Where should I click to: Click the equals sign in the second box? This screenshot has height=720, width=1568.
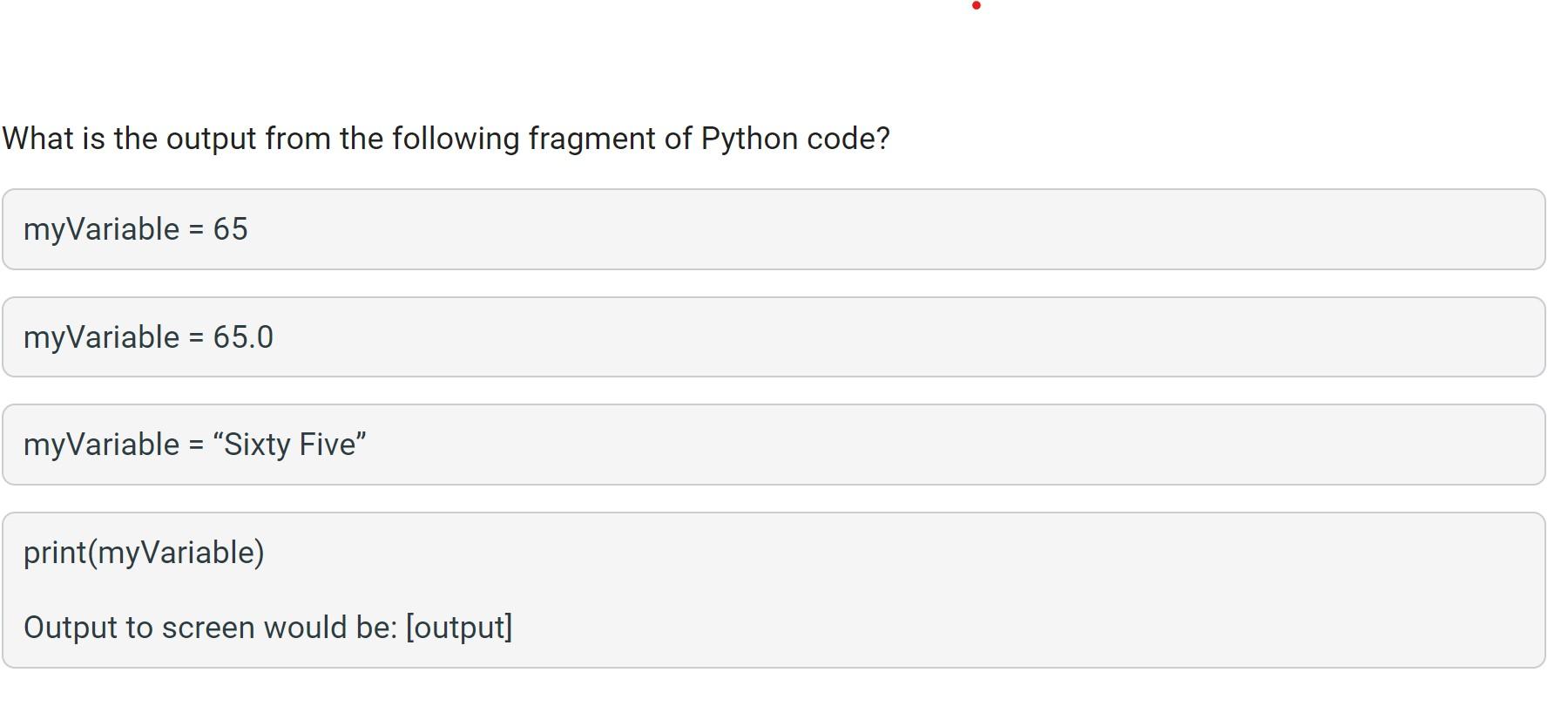pos(198,337)
